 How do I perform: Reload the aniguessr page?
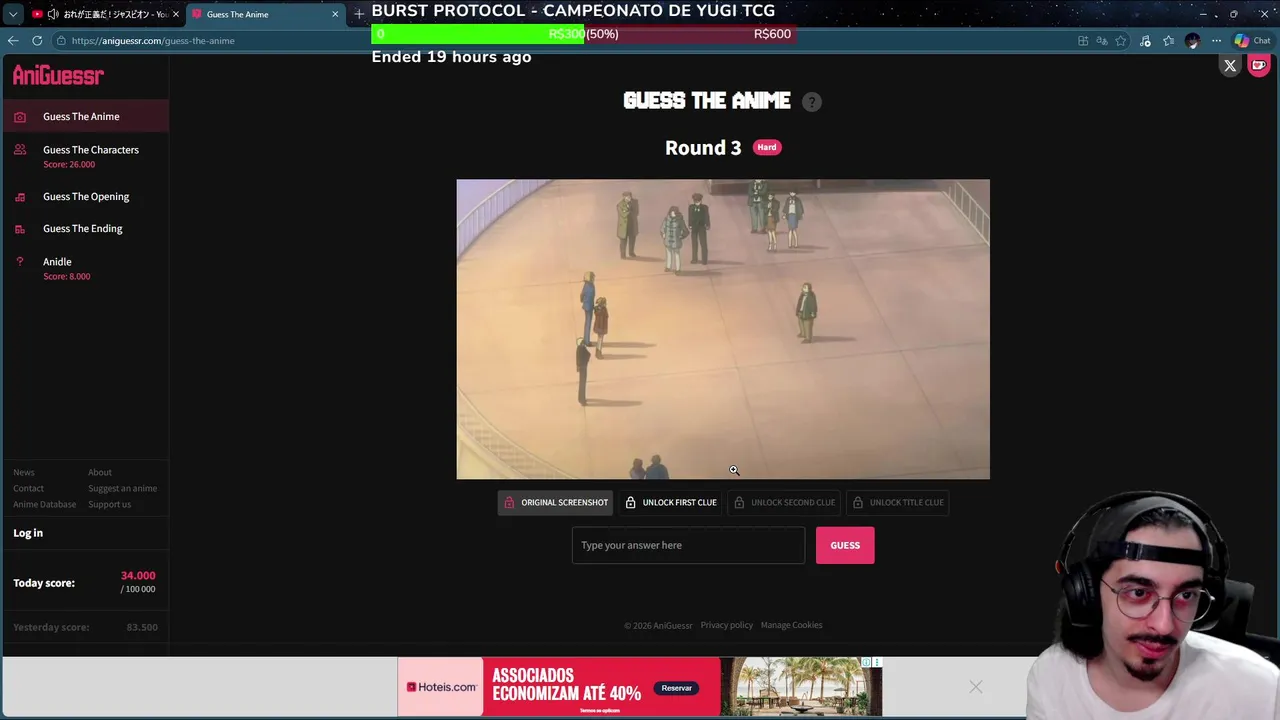[37, 41]
